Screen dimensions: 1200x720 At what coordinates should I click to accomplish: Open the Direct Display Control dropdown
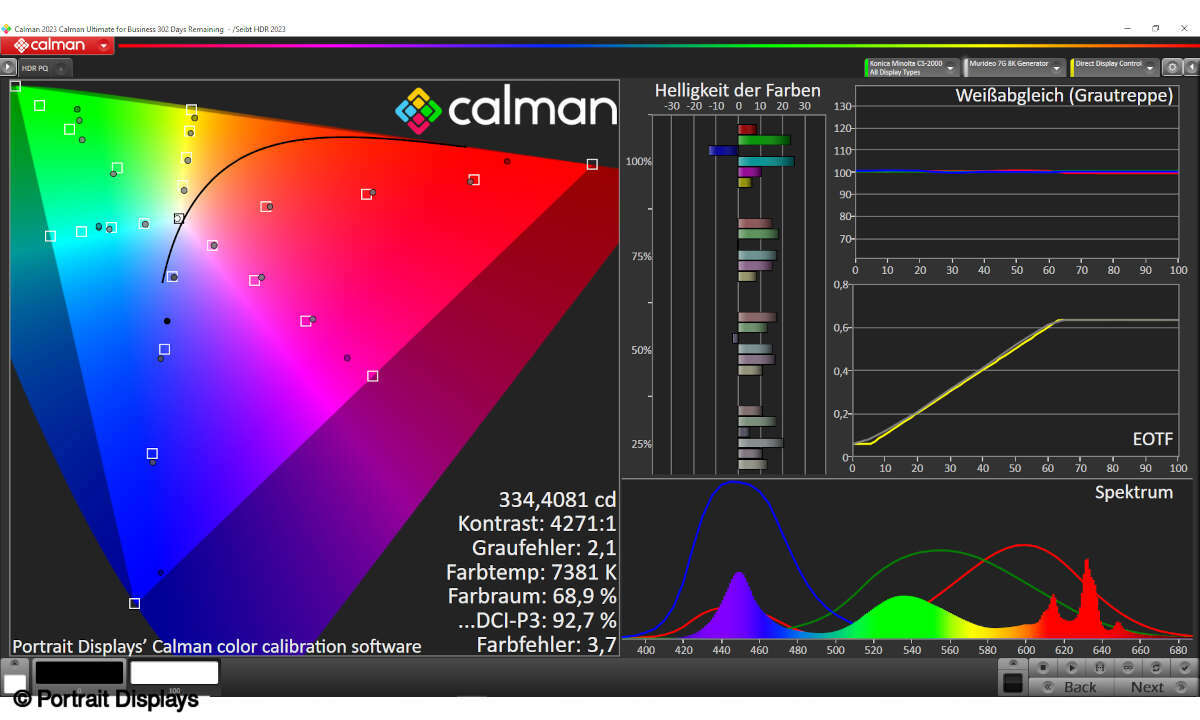click(x=1150, y=68)
